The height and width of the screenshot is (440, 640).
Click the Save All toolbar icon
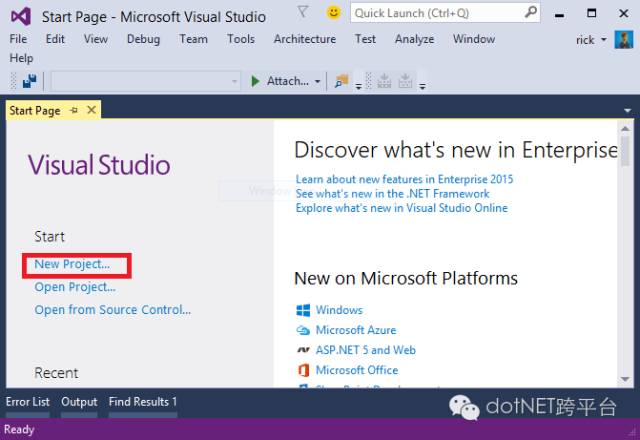29,81
